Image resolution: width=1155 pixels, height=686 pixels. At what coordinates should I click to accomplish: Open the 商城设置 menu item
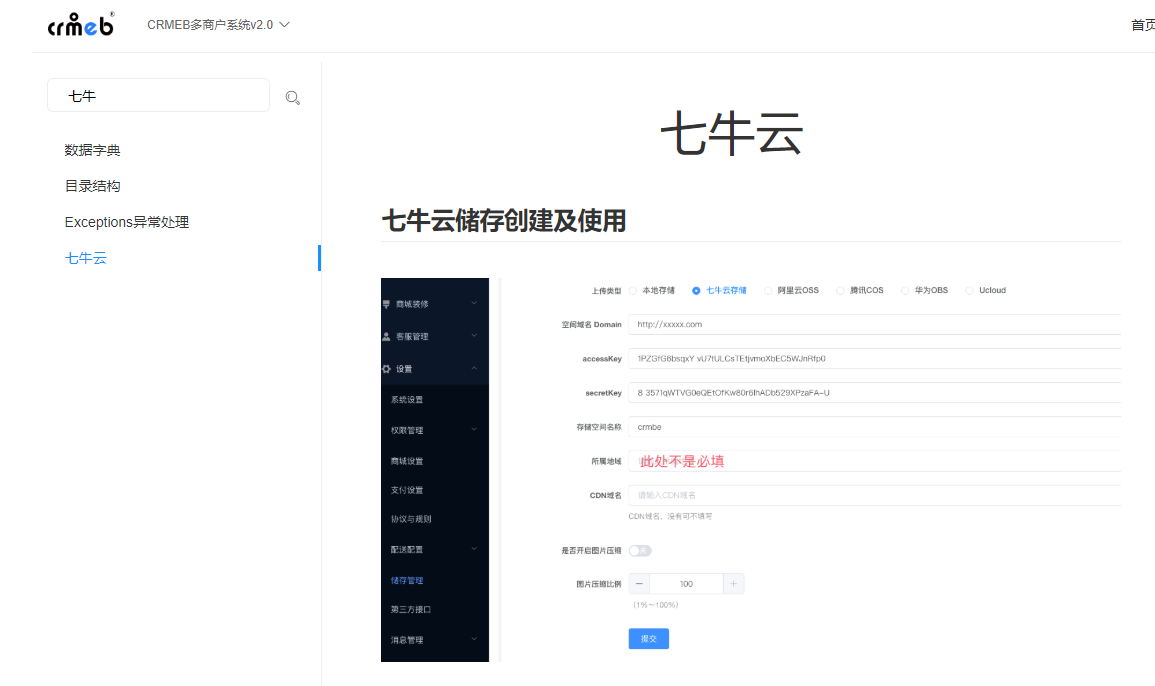(407, 461)
